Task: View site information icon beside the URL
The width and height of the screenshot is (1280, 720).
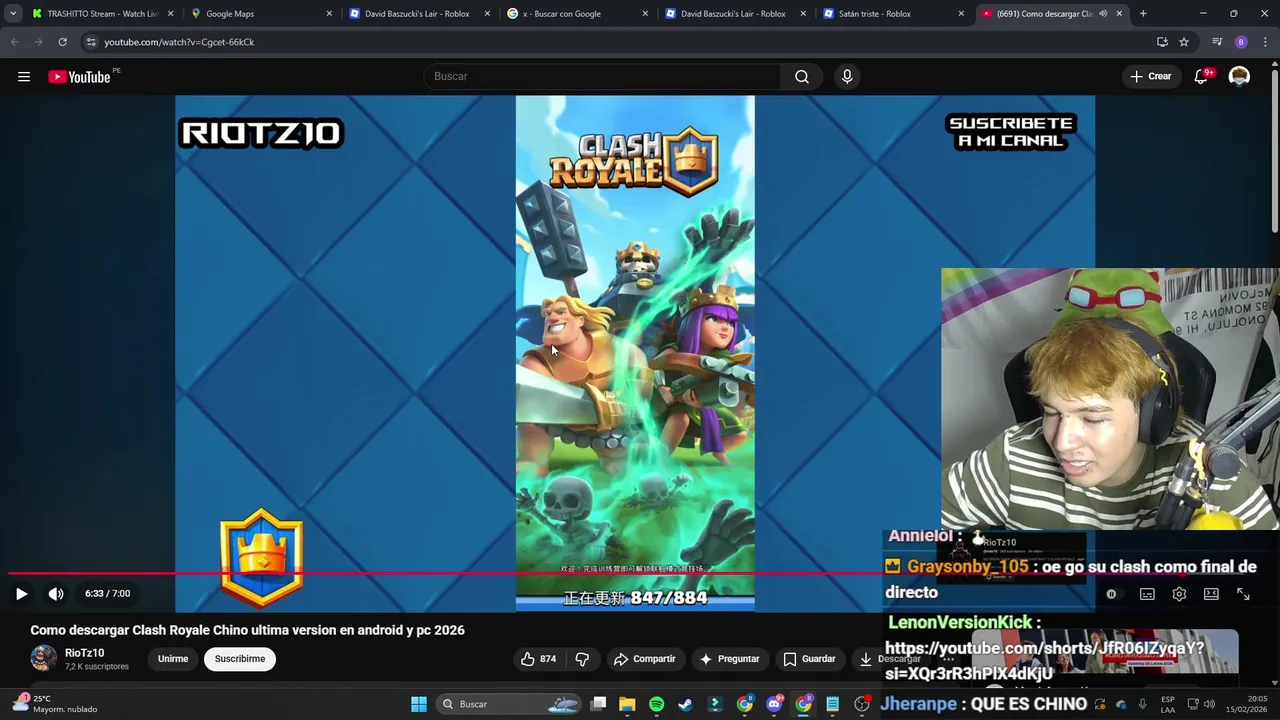Action: click(x=91, y=42)
